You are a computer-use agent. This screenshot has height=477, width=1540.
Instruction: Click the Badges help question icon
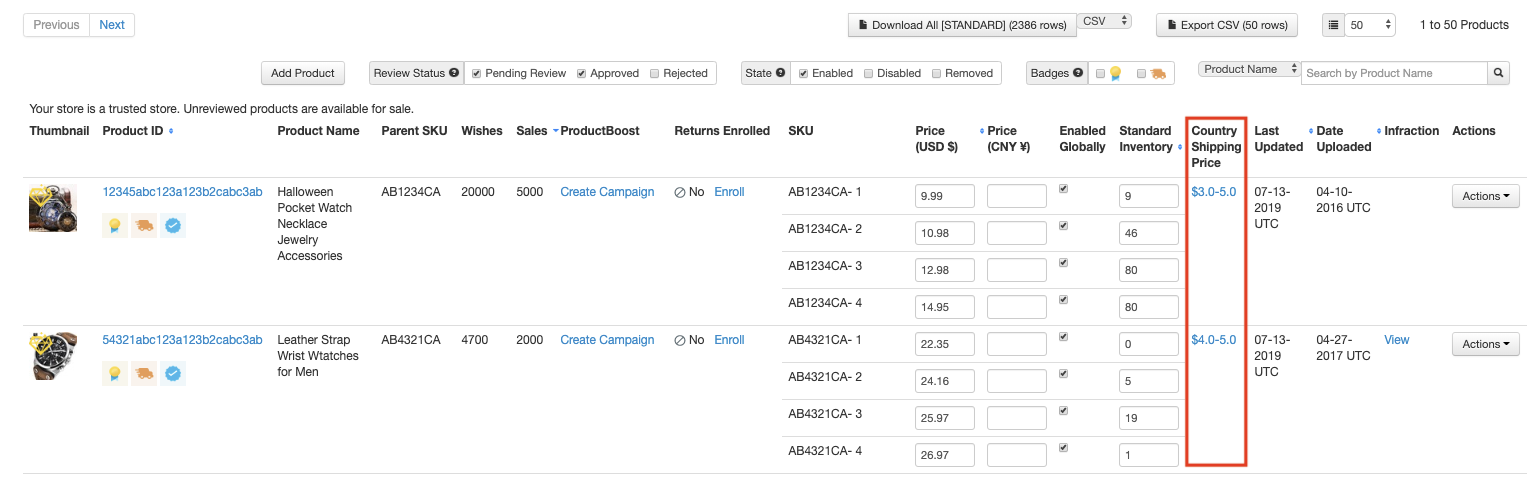(1078, 73)
